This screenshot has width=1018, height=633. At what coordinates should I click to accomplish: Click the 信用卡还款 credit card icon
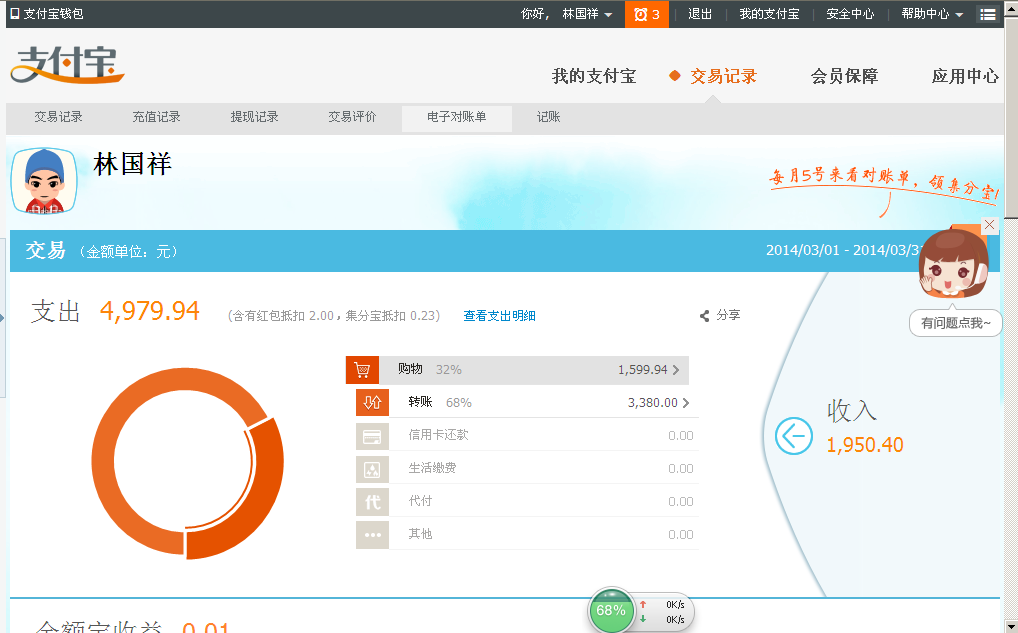pyautogui.click(x=372, y=436)
